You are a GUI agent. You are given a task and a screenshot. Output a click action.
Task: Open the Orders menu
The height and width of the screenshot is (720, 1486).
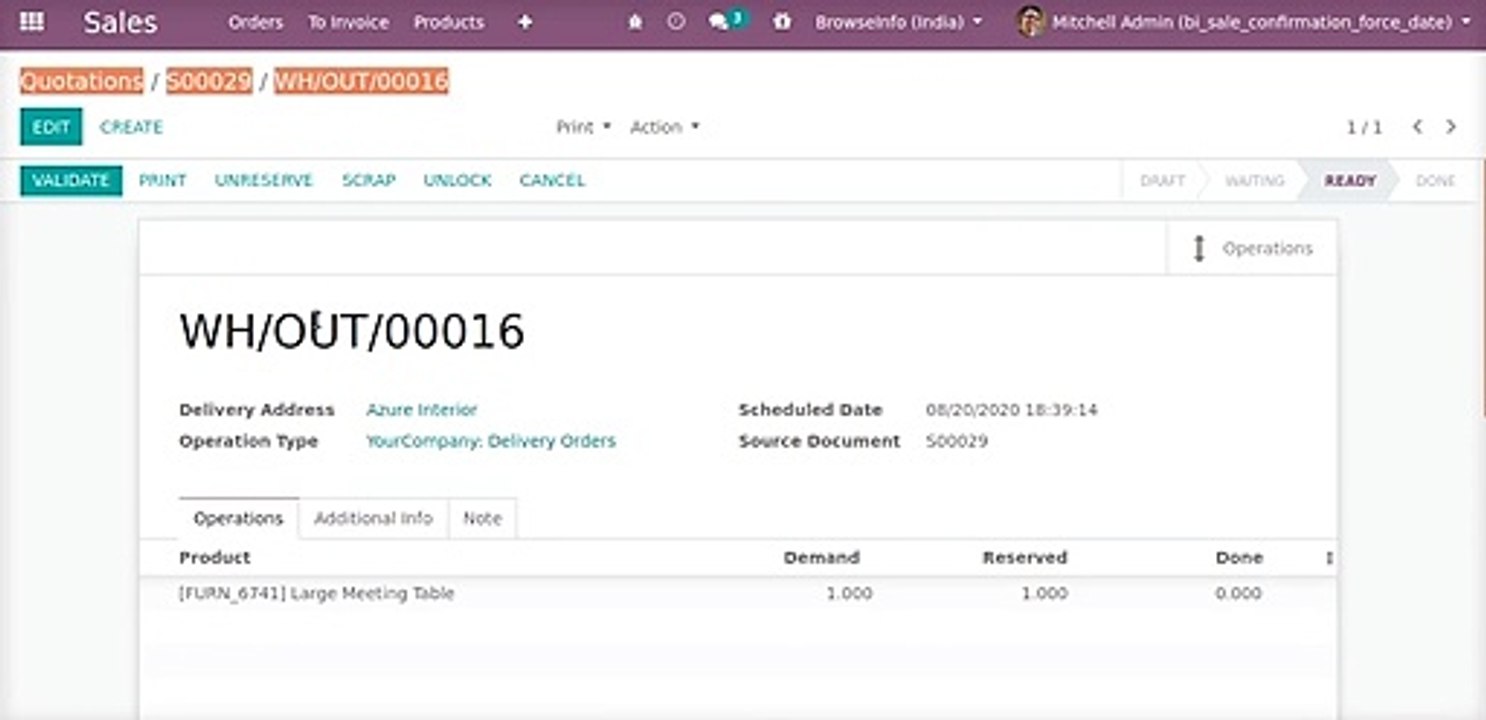[x=255, y=22]
